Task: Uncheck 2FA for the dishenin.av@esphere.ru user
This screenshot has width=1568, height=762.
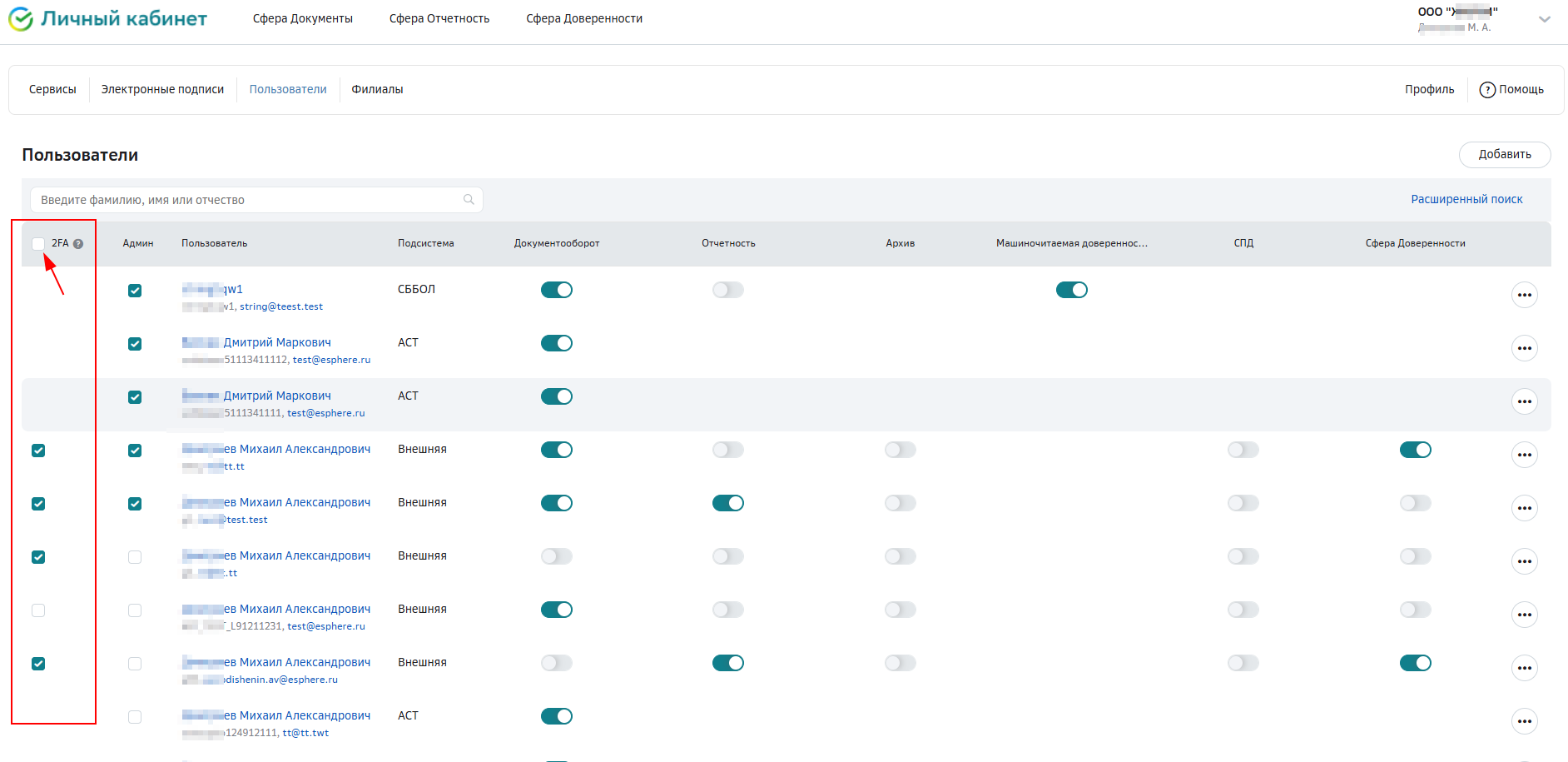Action: click(38, 664)
